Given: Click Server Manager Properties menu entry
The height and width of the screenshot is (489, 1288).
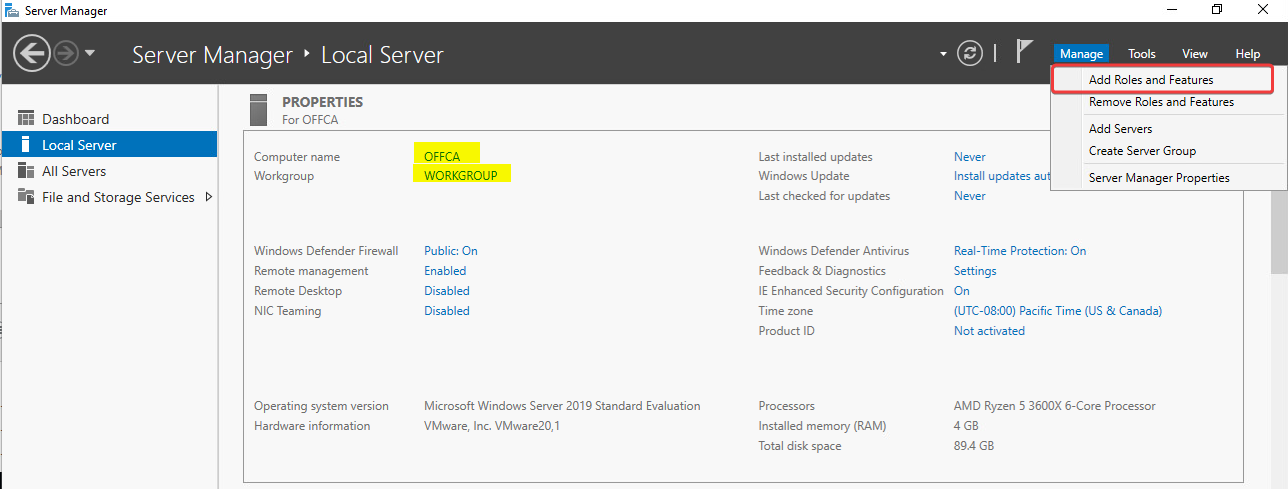Looking at the screenshot, I should click(1159, 178).
